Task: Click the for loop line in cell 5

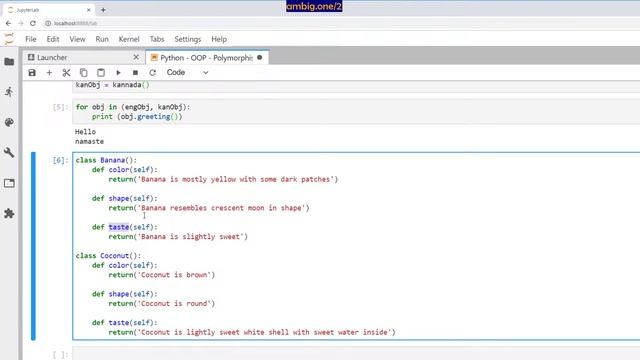Action: pos(133,107)
